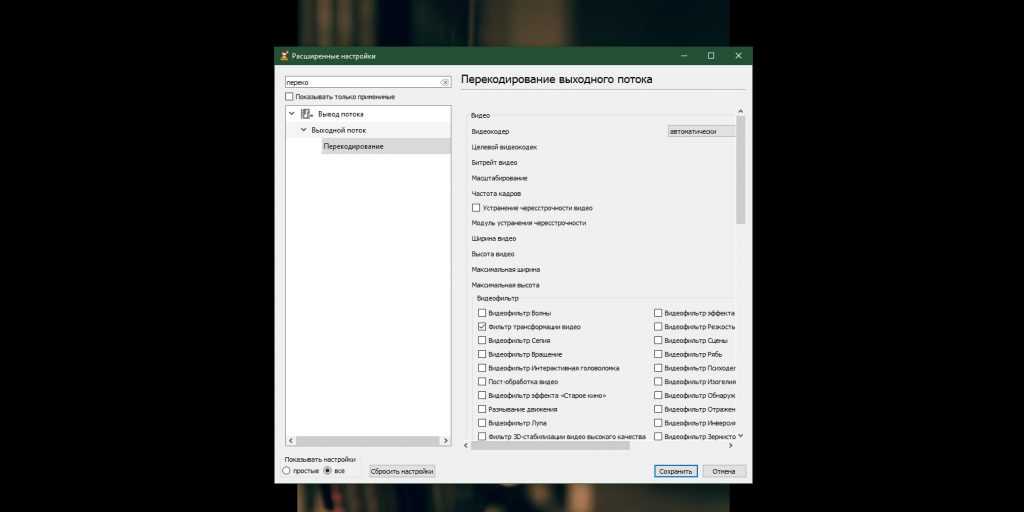This screenshot has width=1024, height=512.
Task: Enable Показывать только применимые checkbox
Action: tap(290, 97)
